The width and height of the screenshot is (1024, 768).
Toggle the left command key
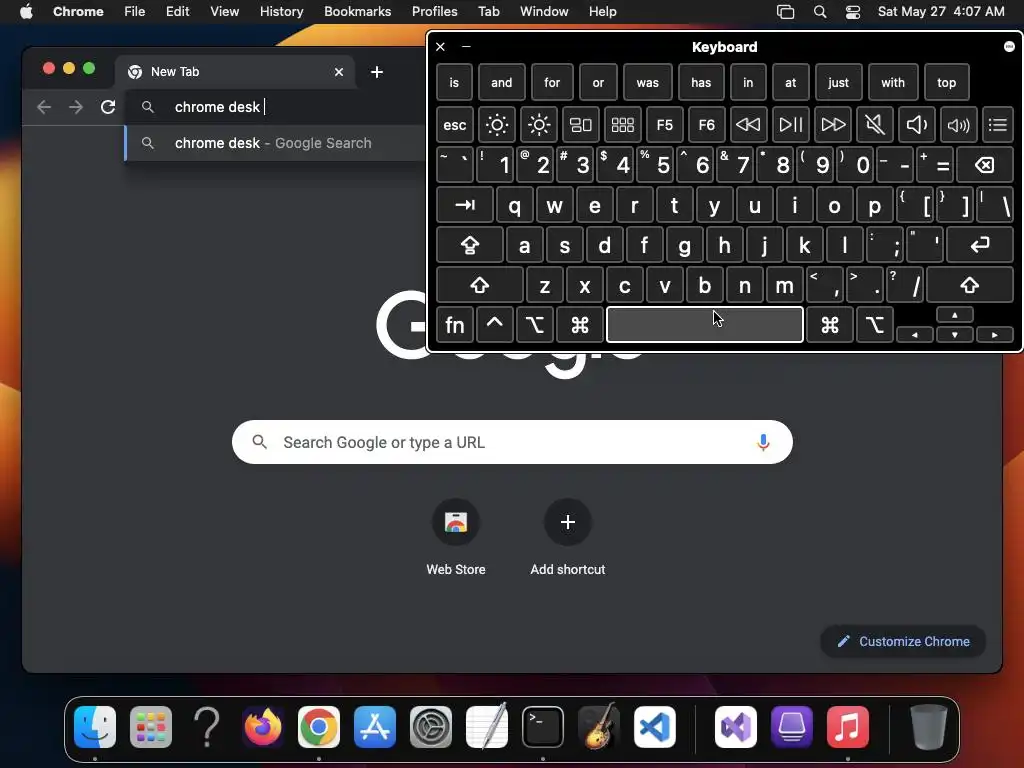pyautogui.click(x=580, y=325)
